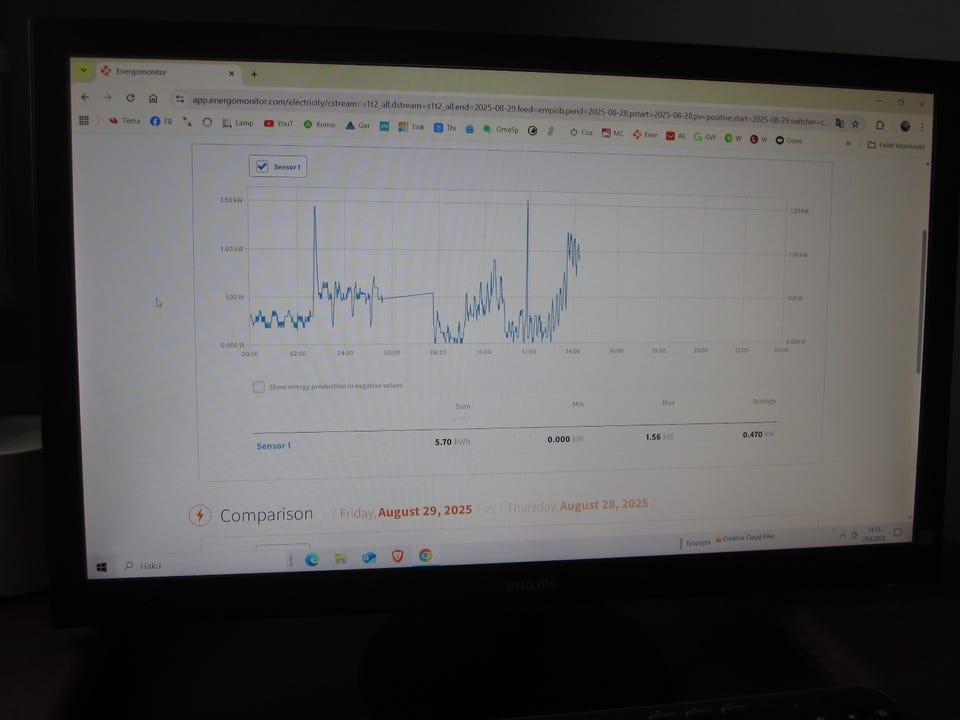Open the all bookmarks folder
960x720 pixels.
pyautogui.click(x=895, y=145)
